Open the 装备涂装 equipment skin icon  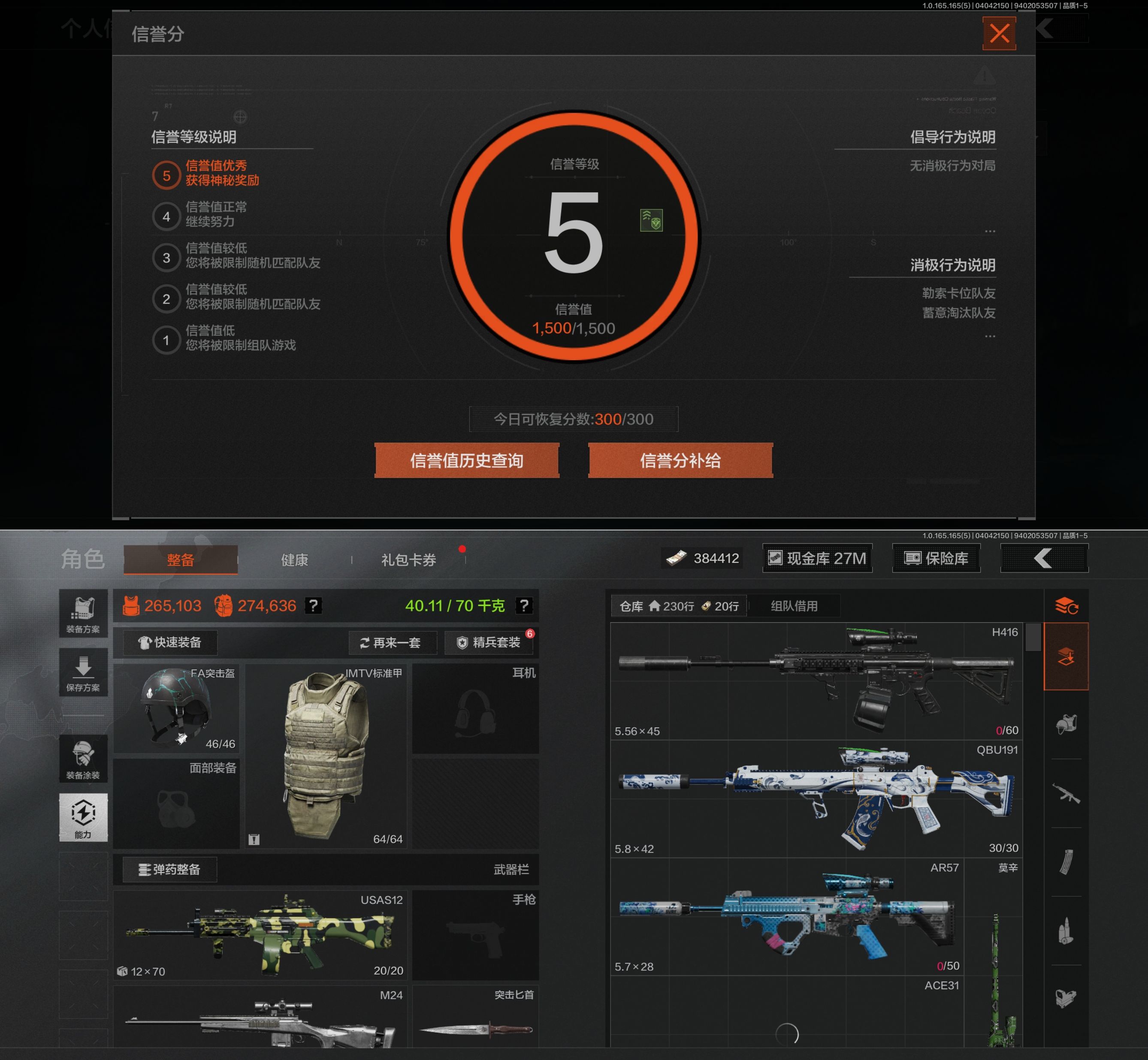pos(83,758)
